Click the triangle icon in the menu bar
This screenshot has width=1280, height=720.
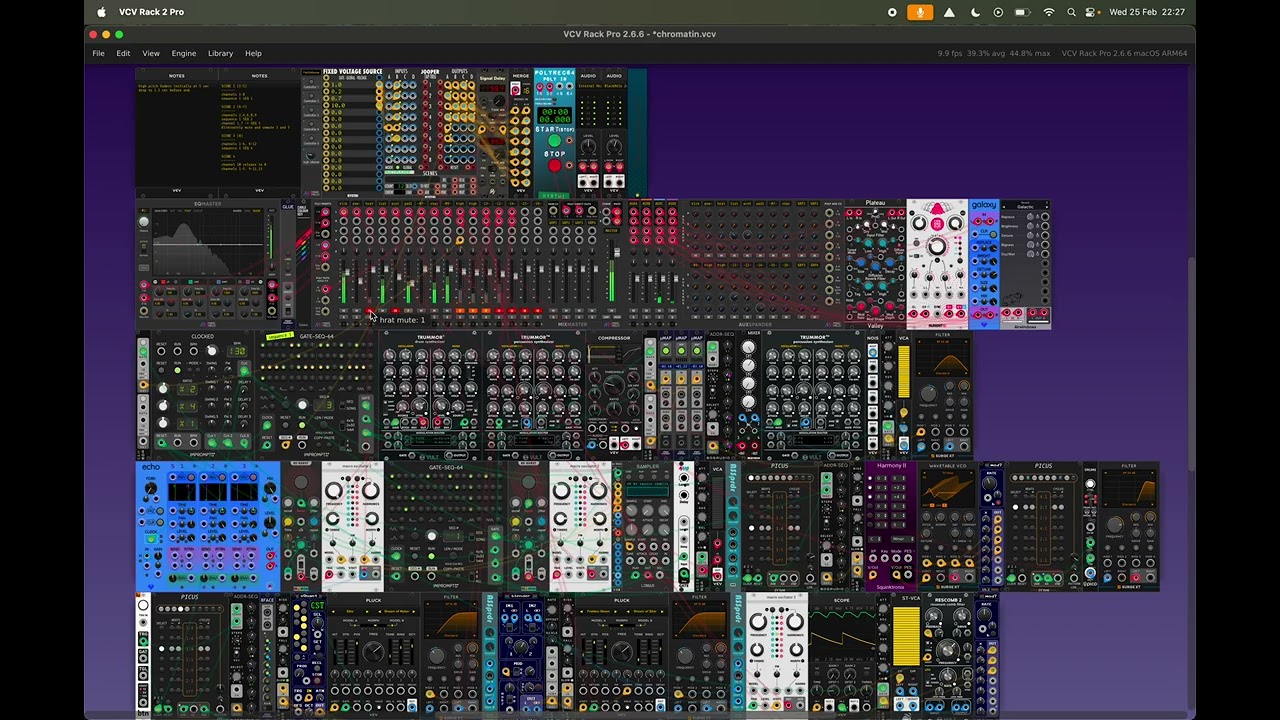pos(949,12)
